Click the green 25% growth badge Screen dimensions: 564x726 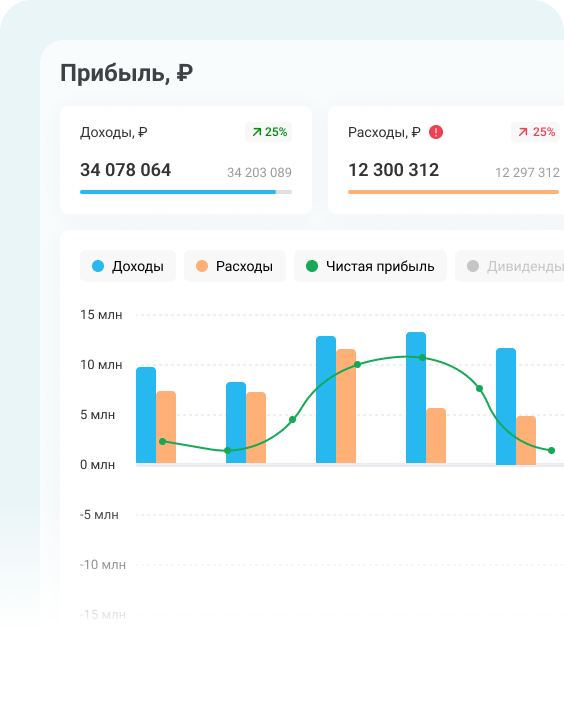pos(269,132)
